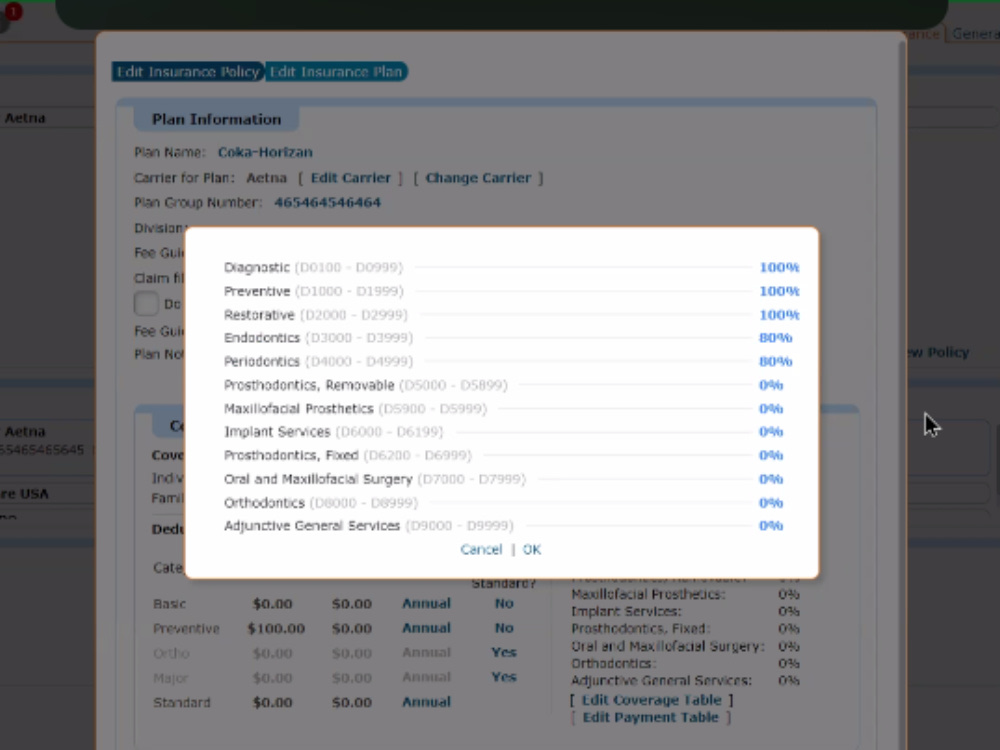1000x750 pixels.
Task: Edit Prosthodontics, Fixed 0% value in dialog
Action: (771, 455)
